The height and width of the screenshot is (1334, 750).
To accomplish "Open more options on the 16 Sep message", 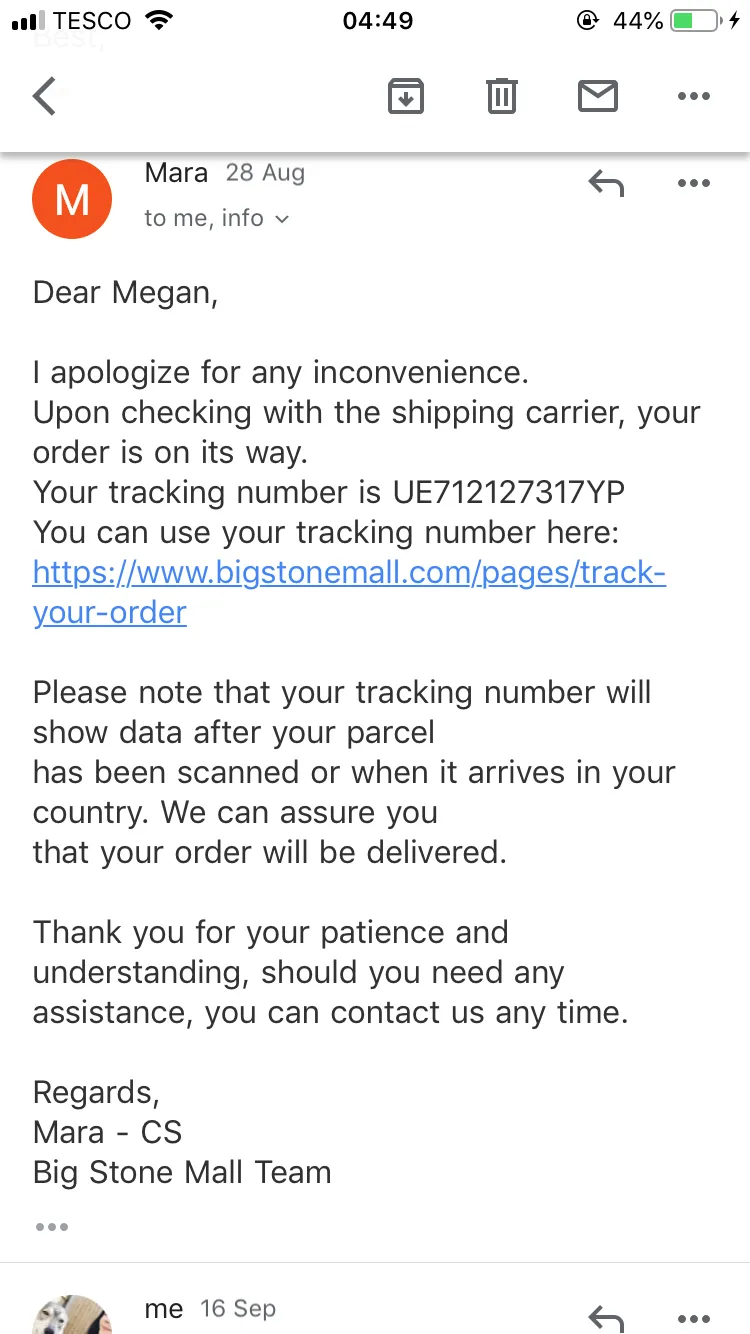I will tap(693, 1320).
